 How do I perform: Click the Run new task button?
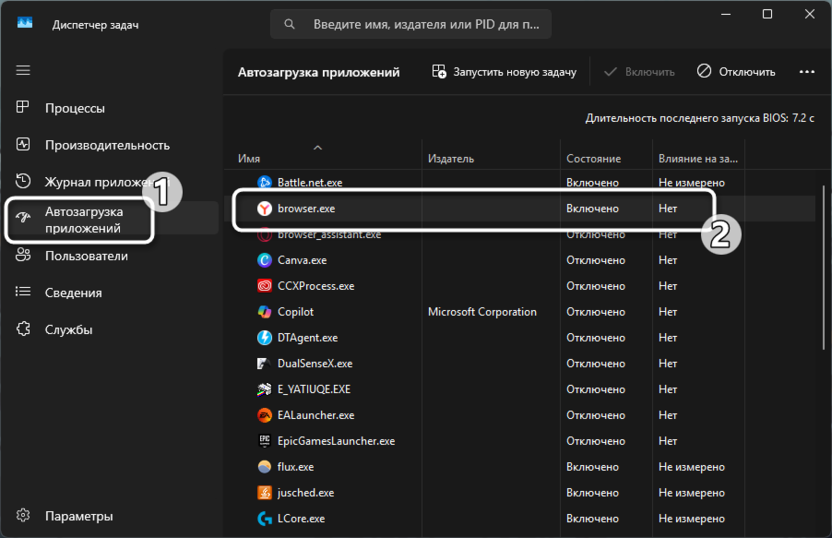pyautogui.click(x=505, y=72)
